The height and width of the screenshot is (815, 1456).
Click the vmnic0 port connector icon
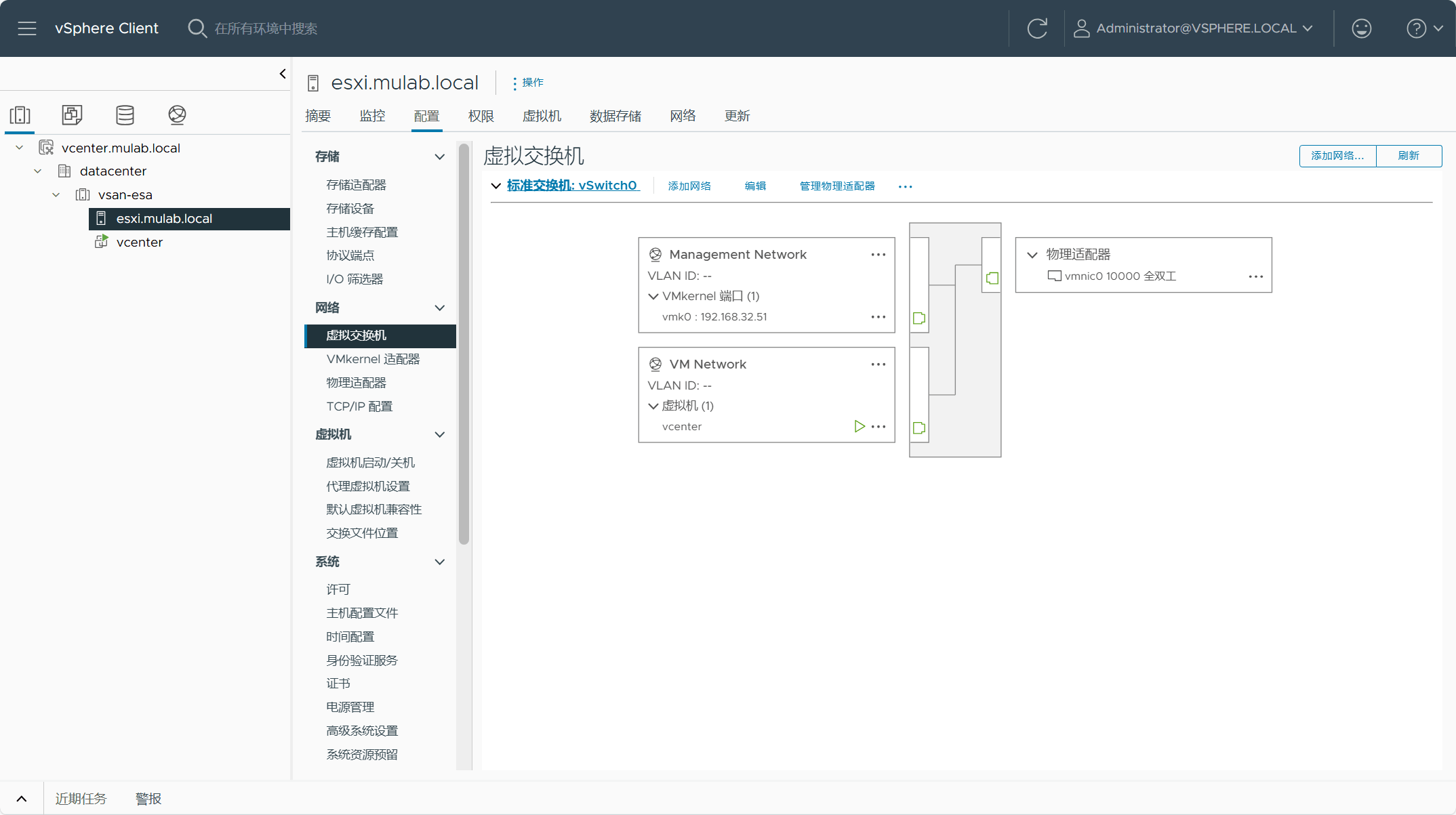(992, 278)
